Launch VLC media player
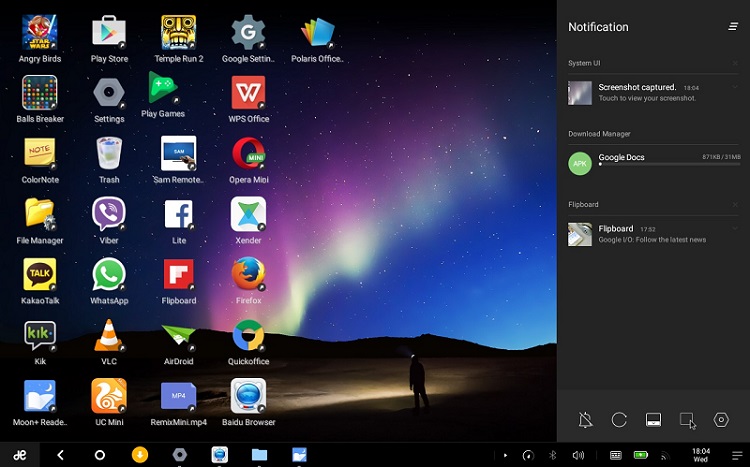 tap(109, 335)
